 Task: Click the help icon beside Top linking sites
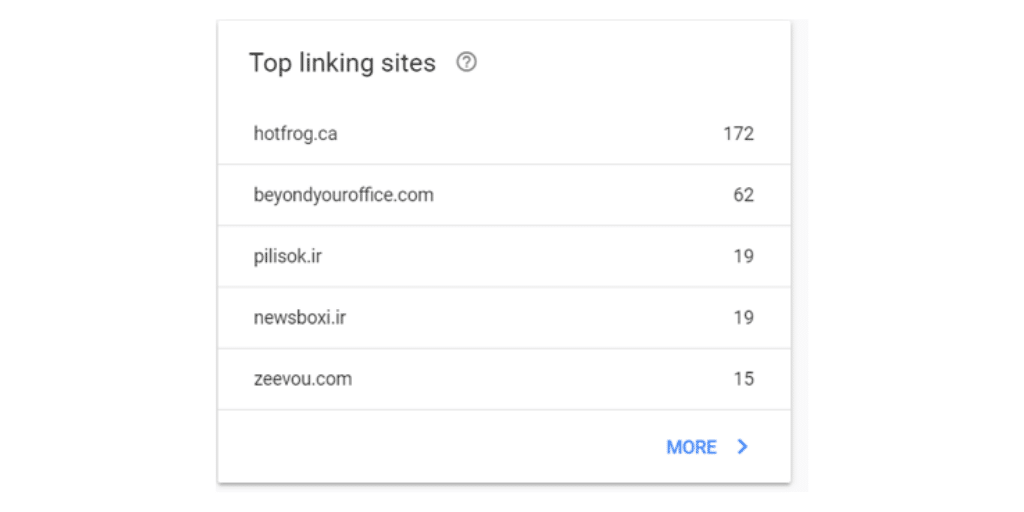[x=466, y=62]
